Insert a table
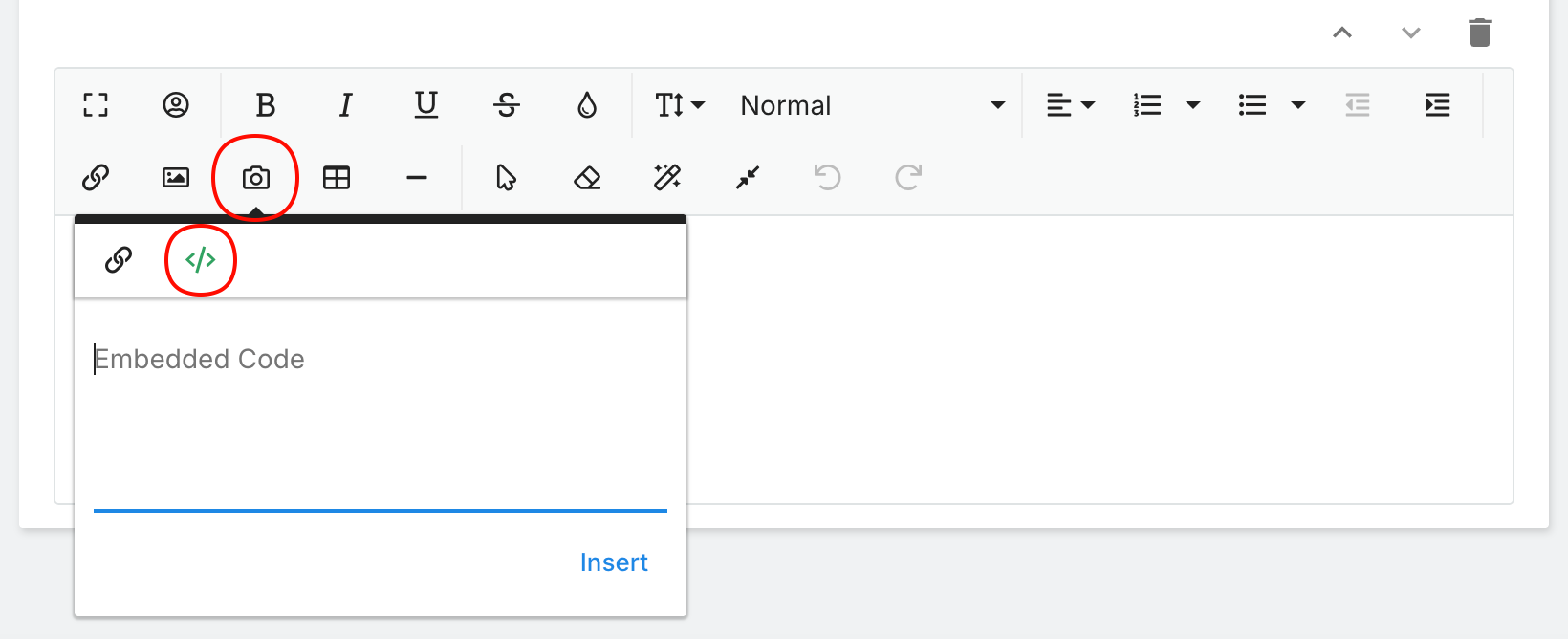Viewport: 1568px width, 639px height. coord(337,178)
